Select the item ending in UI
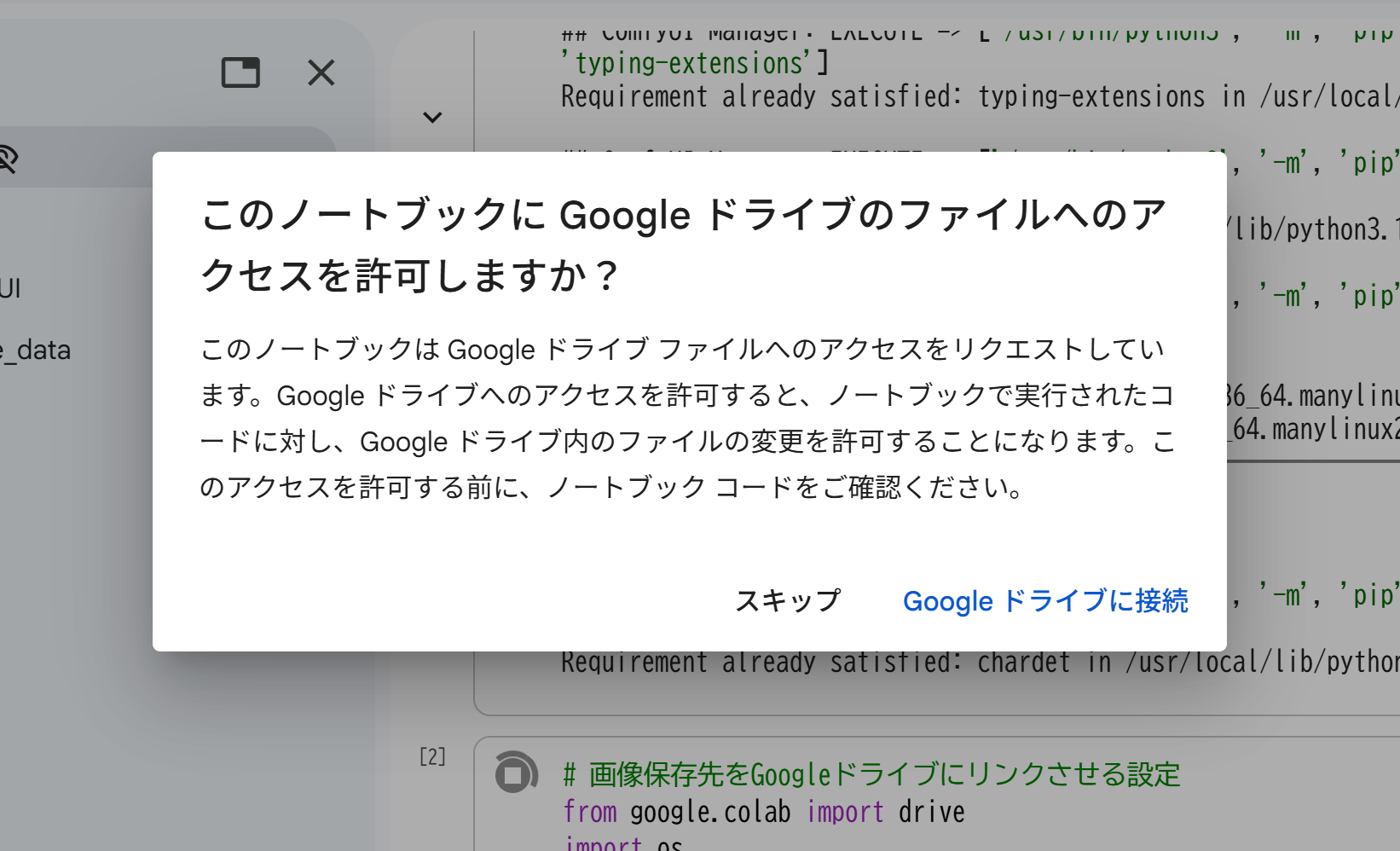 point(10,288)
